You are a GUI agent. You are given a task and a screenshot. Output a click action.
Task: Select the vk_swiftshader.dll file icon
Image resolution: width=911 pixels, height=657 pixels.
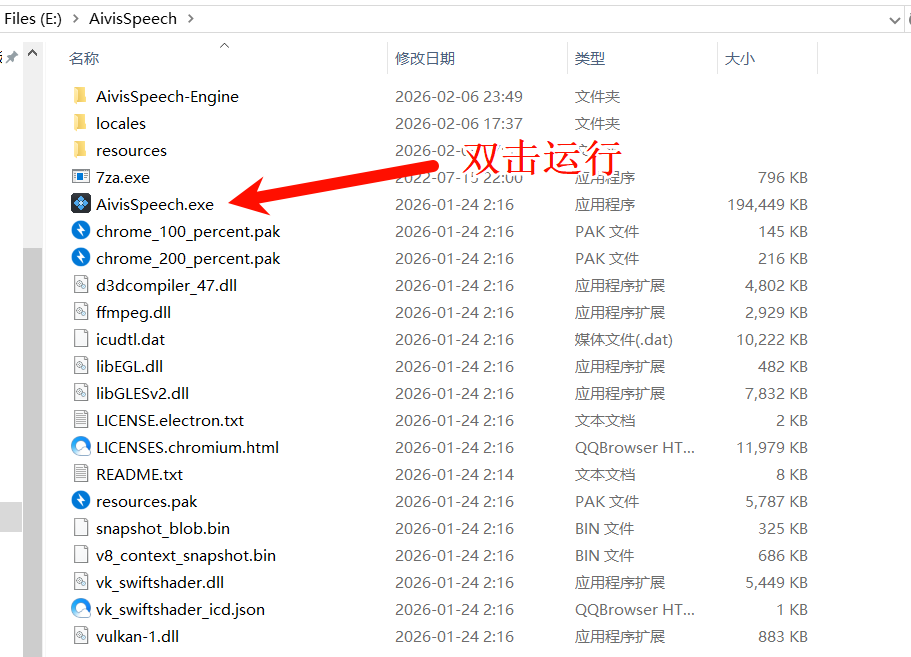click(81, 582)
